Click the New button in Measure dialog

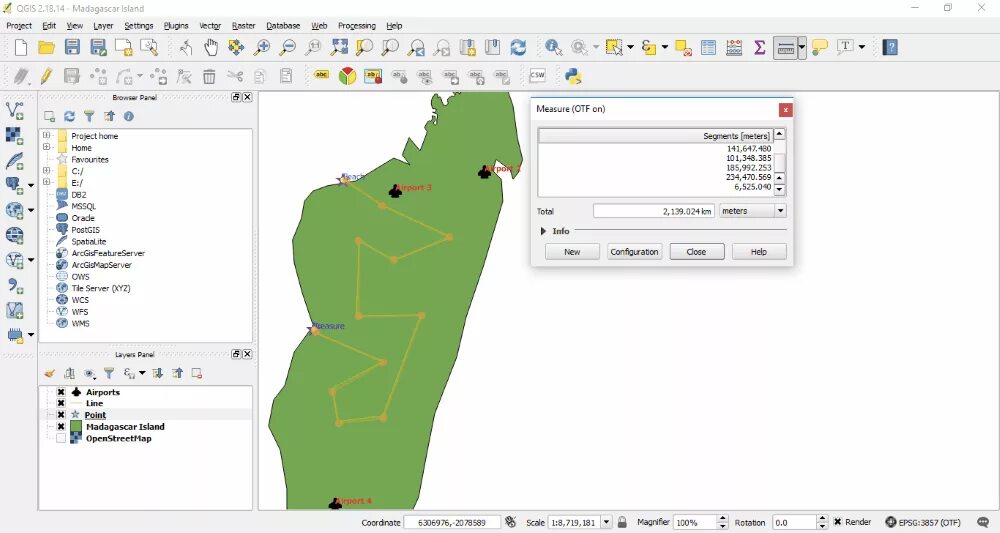[x=572, y=252]
